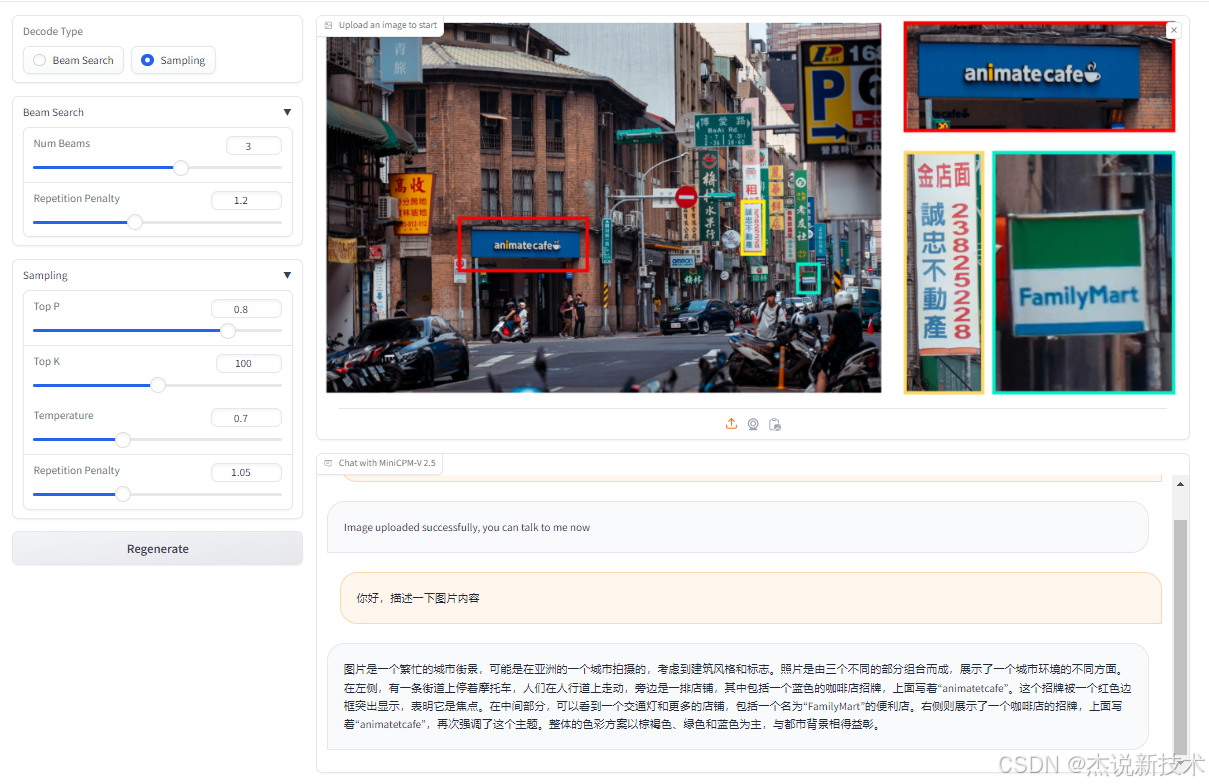The height and width of the screenshot is (784, 1209).
Task: Collapse the Beam Search settings section arrow
Action: tap(287, 113)
